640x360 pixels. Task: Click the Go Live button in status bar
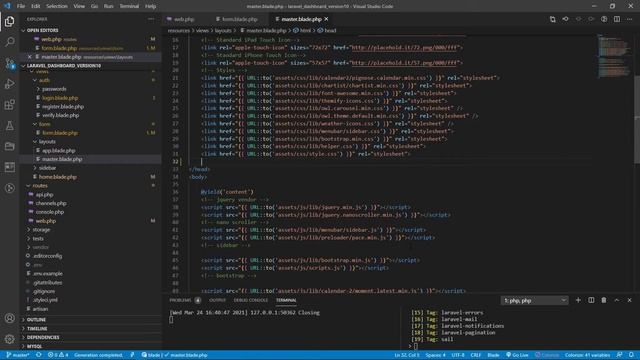pos(517,355)
